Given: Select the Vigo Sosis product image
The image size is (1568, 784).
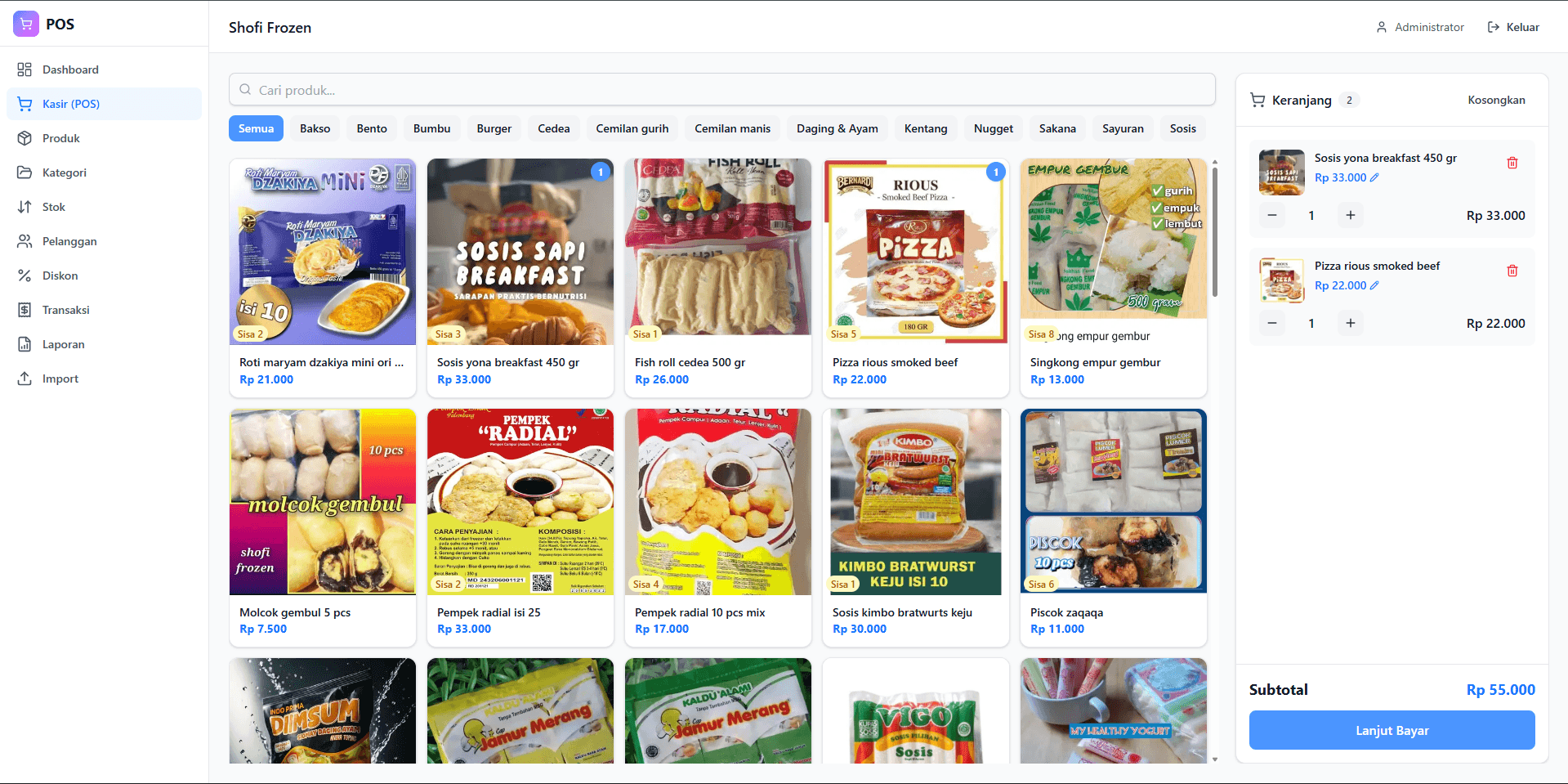Looking at the screenshot, I should point(916,711).
